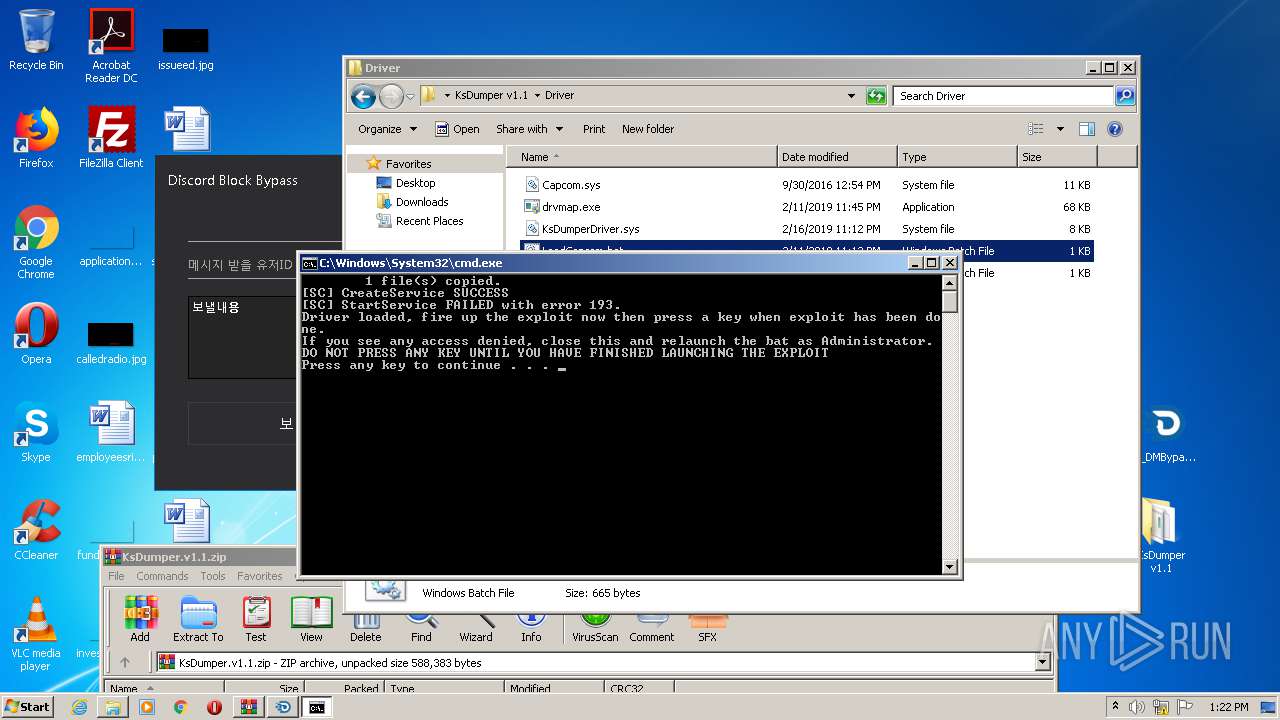Expand Explorer address bar history dropdown

[x=851, y=96]
